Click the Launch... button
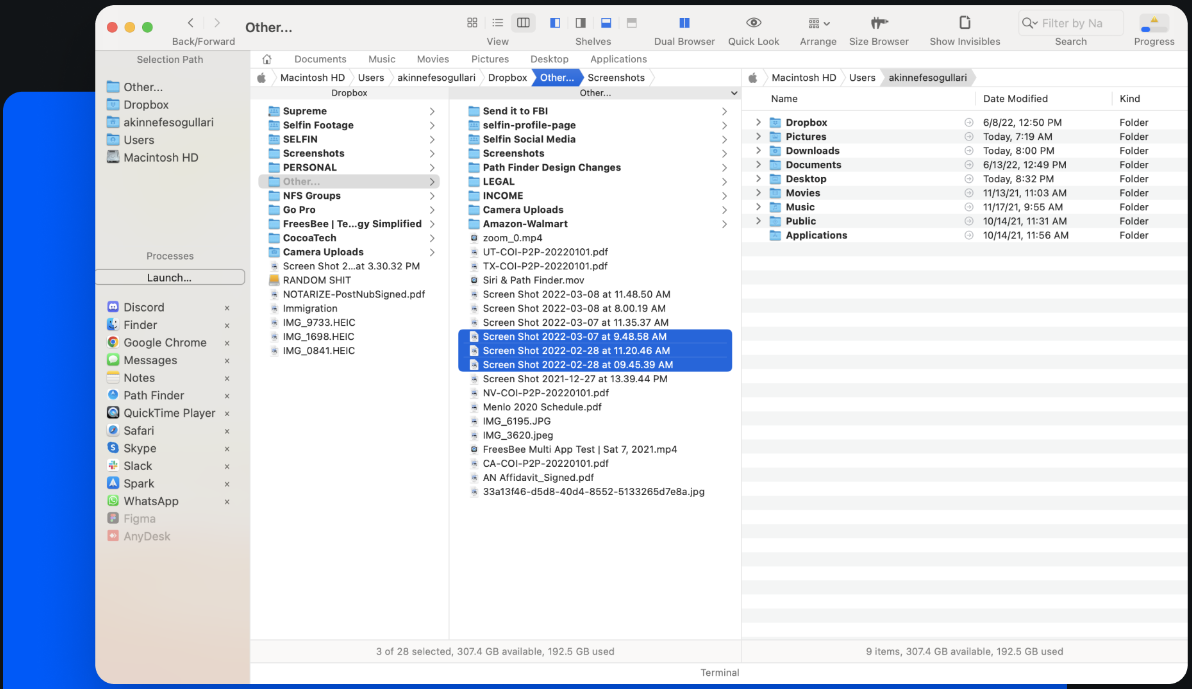The height and width of the screenshot is (689, 1192). (170, 278)
